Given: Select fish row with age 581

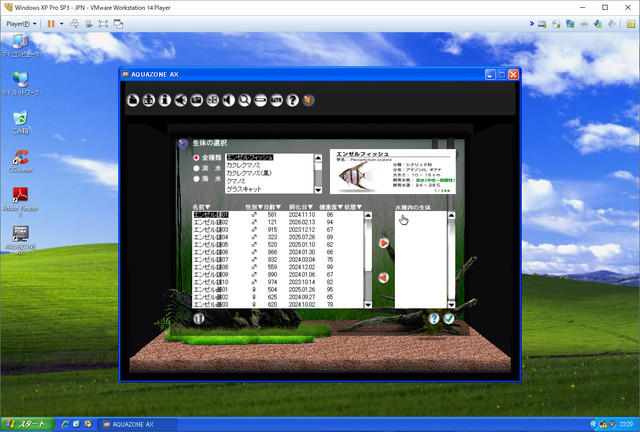Looking at the screenshot, I should point(278,215).
